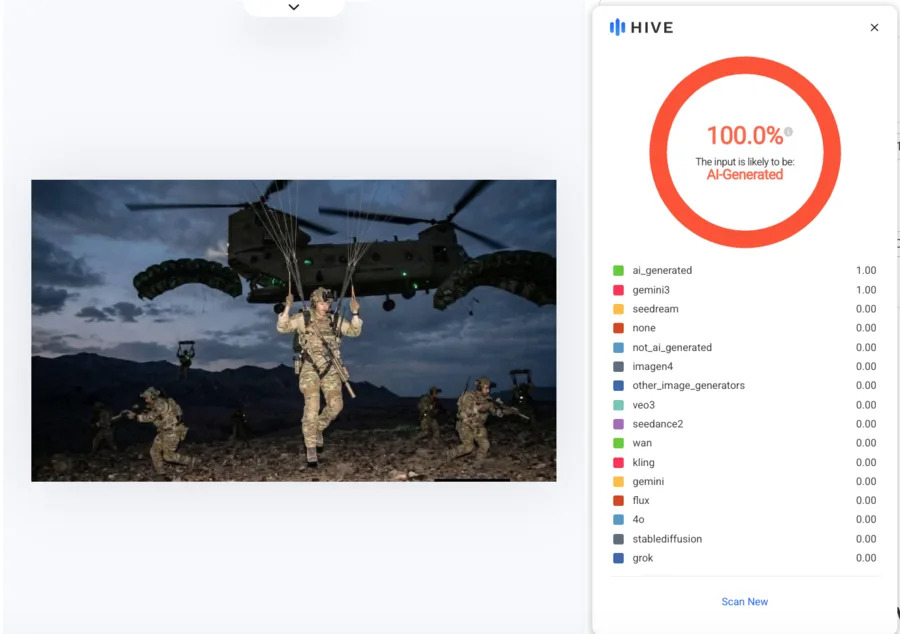Click the Hive audio-bars logo icon
Screen dimensions: 900x634
[x=620, y=27]
